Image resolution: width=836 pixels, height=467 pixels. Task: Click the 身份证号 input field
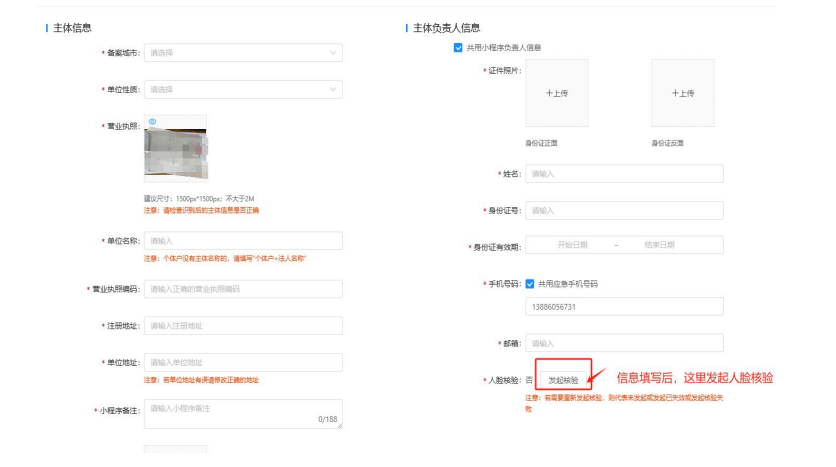pyautogui.click(x=624, y=211)
